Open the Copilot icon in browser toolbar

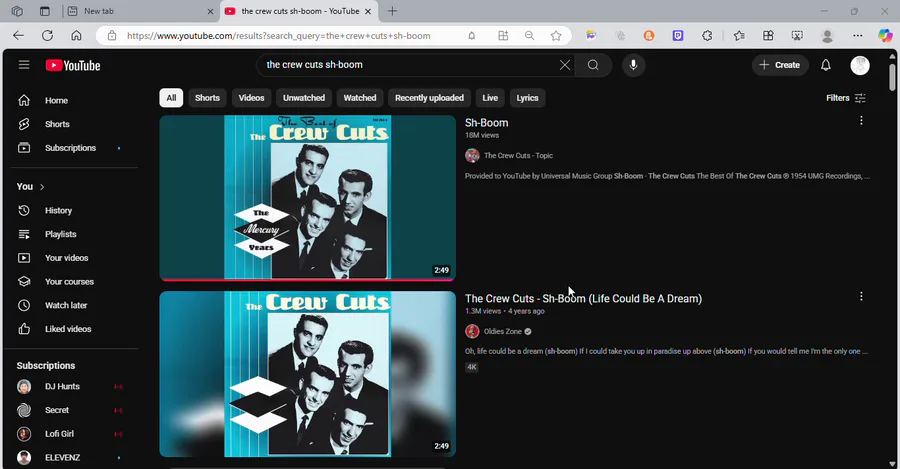pyautogui.click(x=885, y=36)
